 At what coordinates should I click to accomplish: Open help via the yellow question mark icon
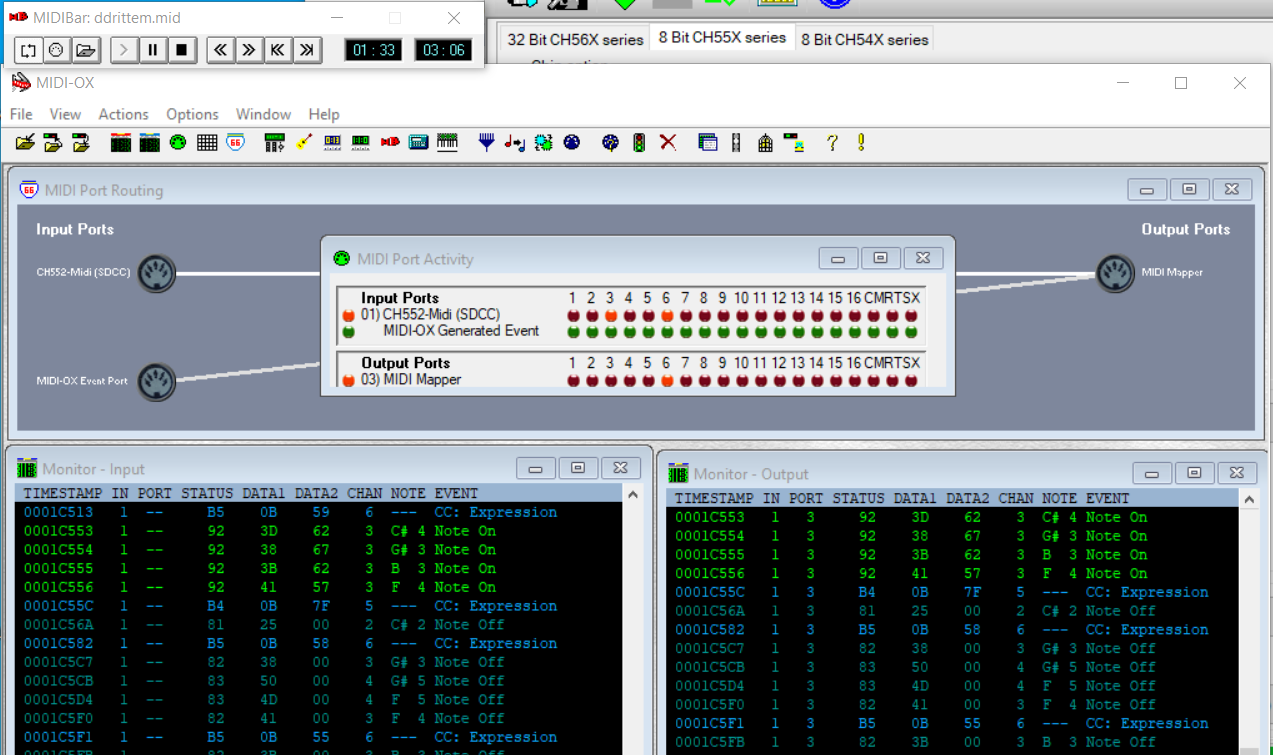[832, 143]
